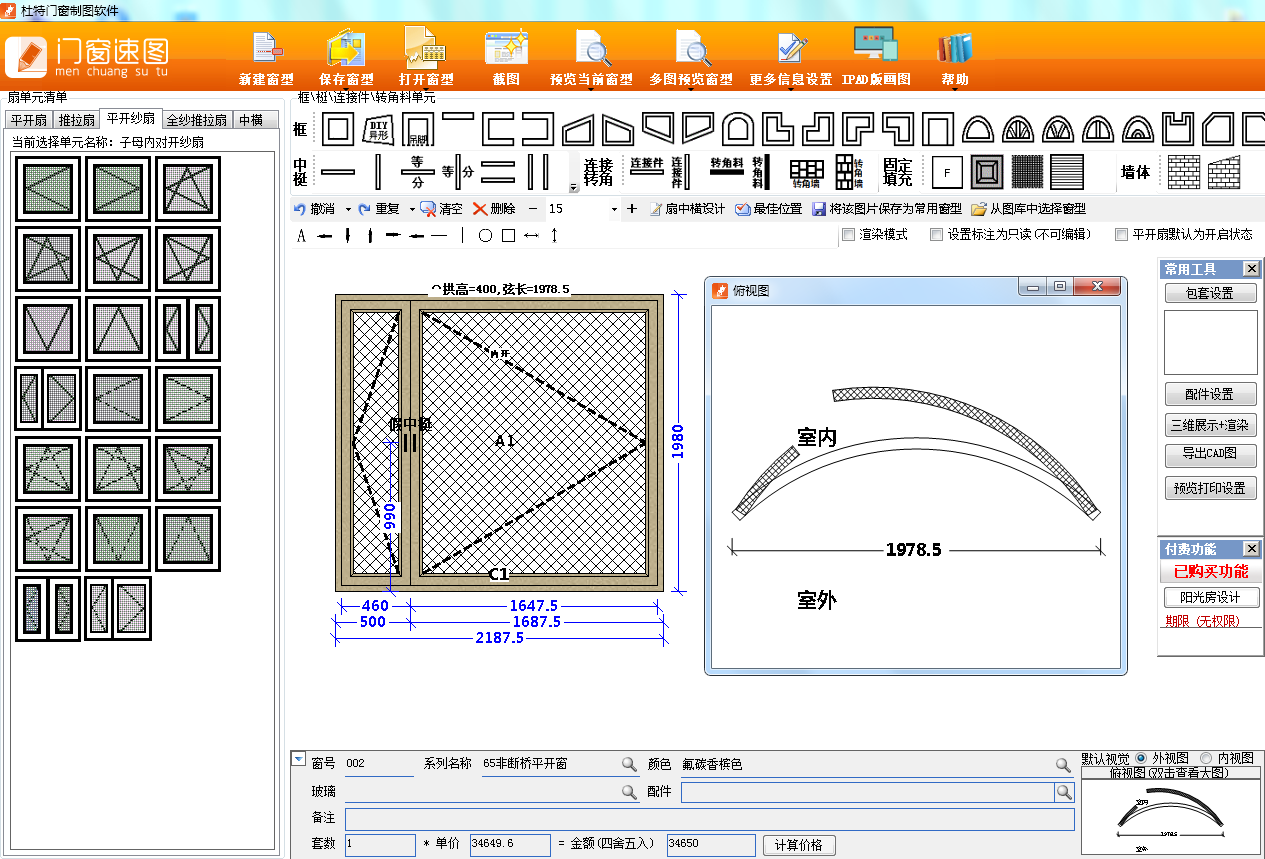Open 预览打印设置 print settings
This screenshot has height=859, width=1265.
point(1211,488)
